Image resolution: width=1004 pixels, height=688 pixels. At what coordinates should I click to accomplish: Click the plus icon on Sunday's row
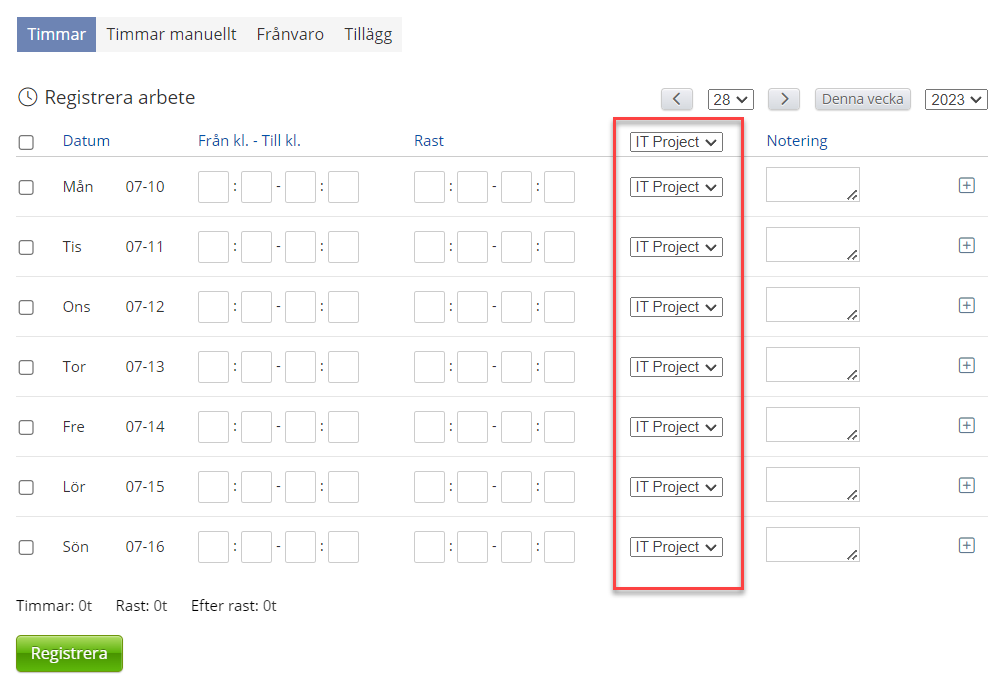[966, 545]
